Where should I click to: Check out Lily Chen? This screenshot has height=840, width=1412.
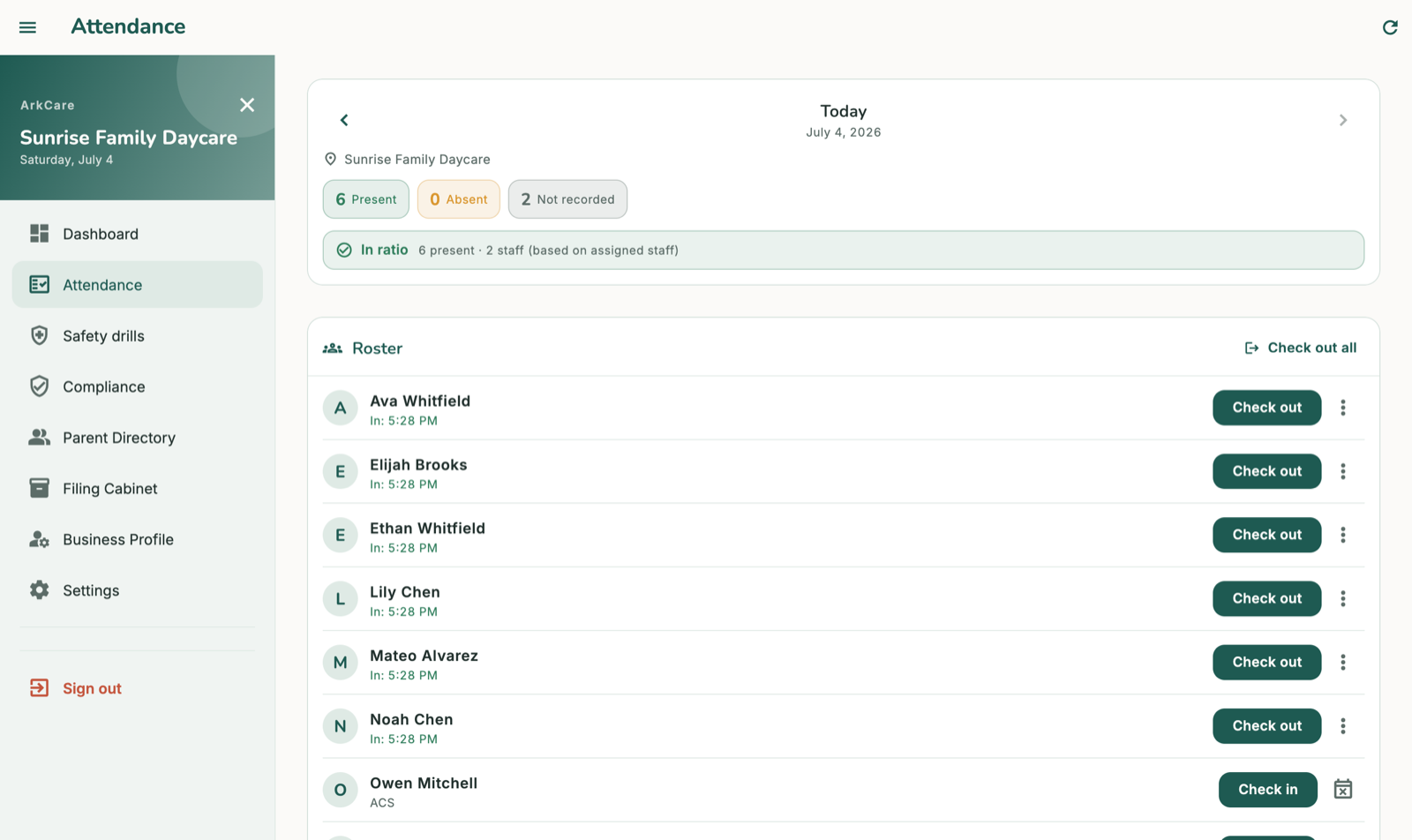tap(1266, 598)
